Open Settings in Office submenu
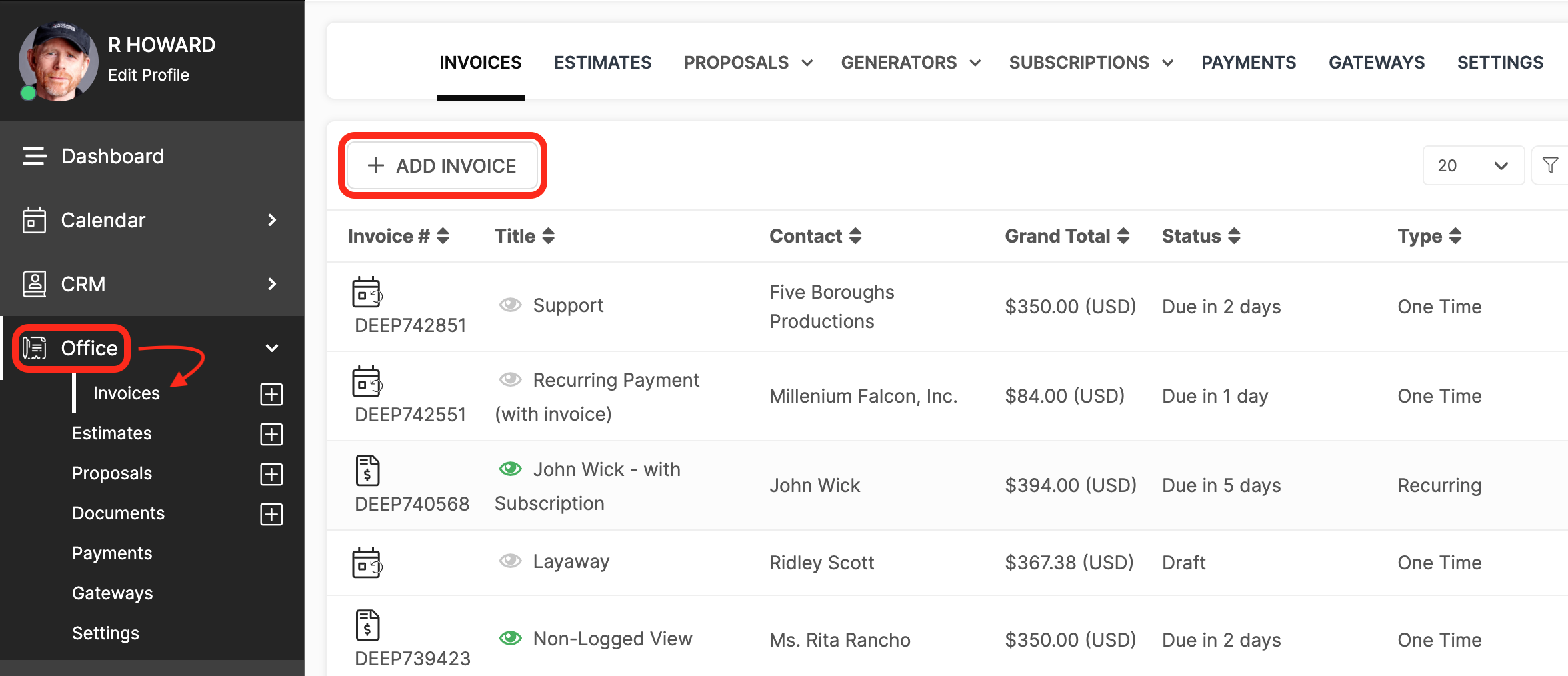This screenshot has width=1568, height=676. point(105,633)
